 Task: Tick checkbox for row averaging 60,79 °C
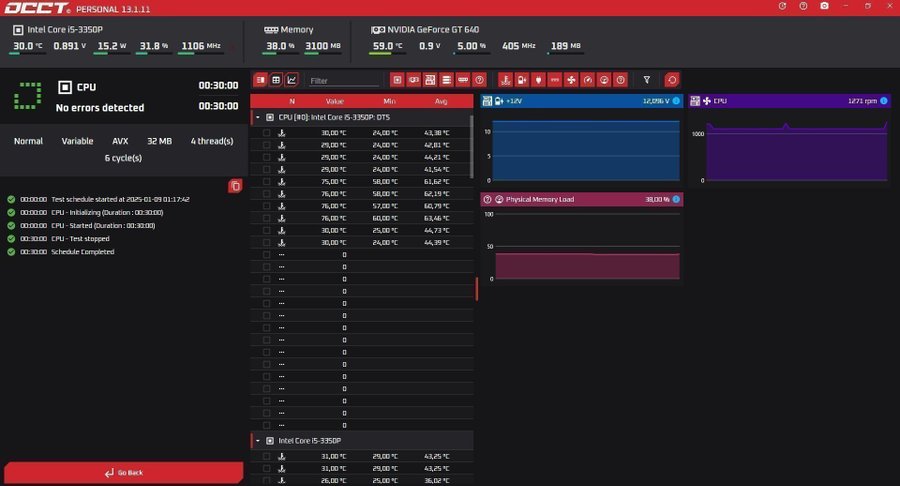click(x=266, y=205)
